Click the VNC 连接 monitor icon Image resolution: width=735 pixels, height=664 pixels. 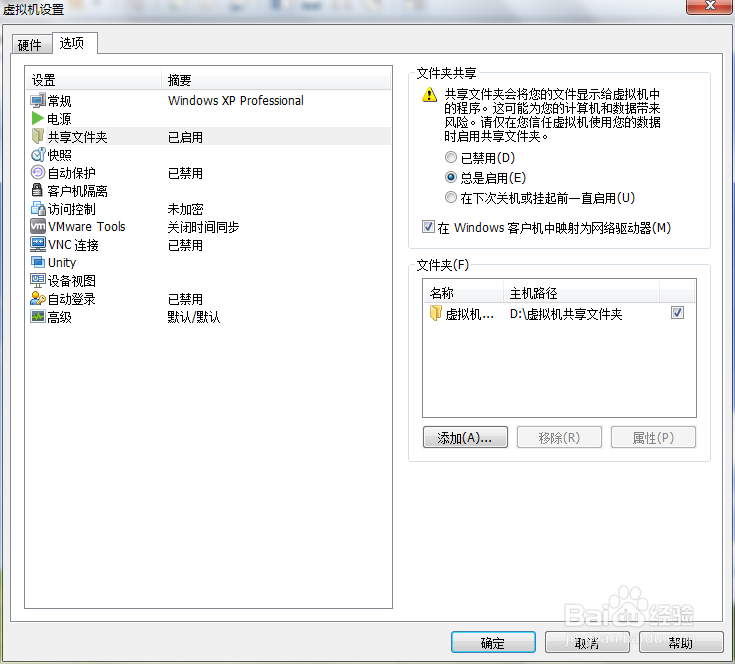[x=38, y=244]
